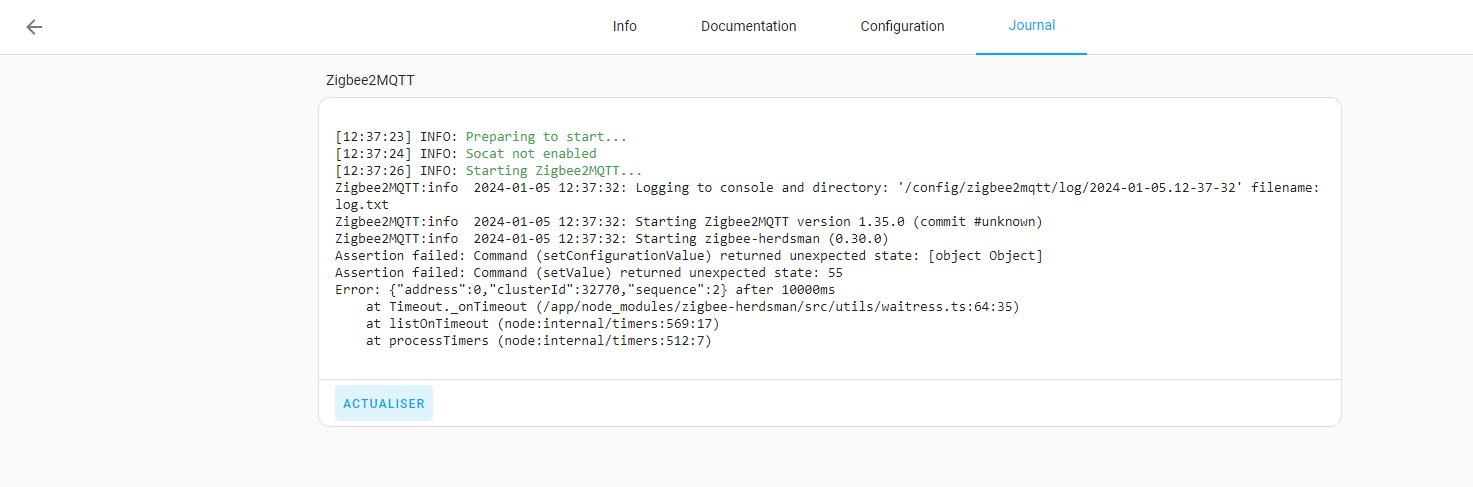This screenshot has height=487, width=1473.
Task: Go back using the left arrow icon
Action: [x=34, y=27]
